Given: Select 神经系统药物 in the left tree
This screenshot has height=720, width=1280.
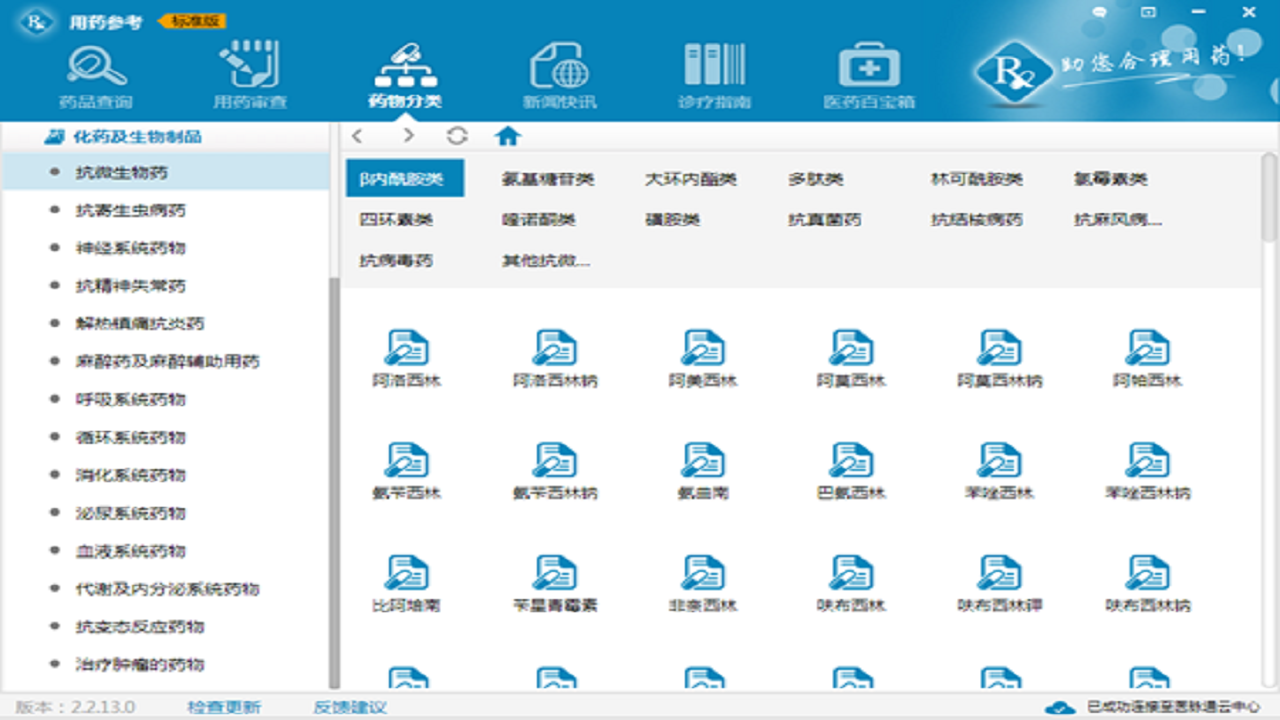Looking at the screenshot, I should [x=131, y=248].
